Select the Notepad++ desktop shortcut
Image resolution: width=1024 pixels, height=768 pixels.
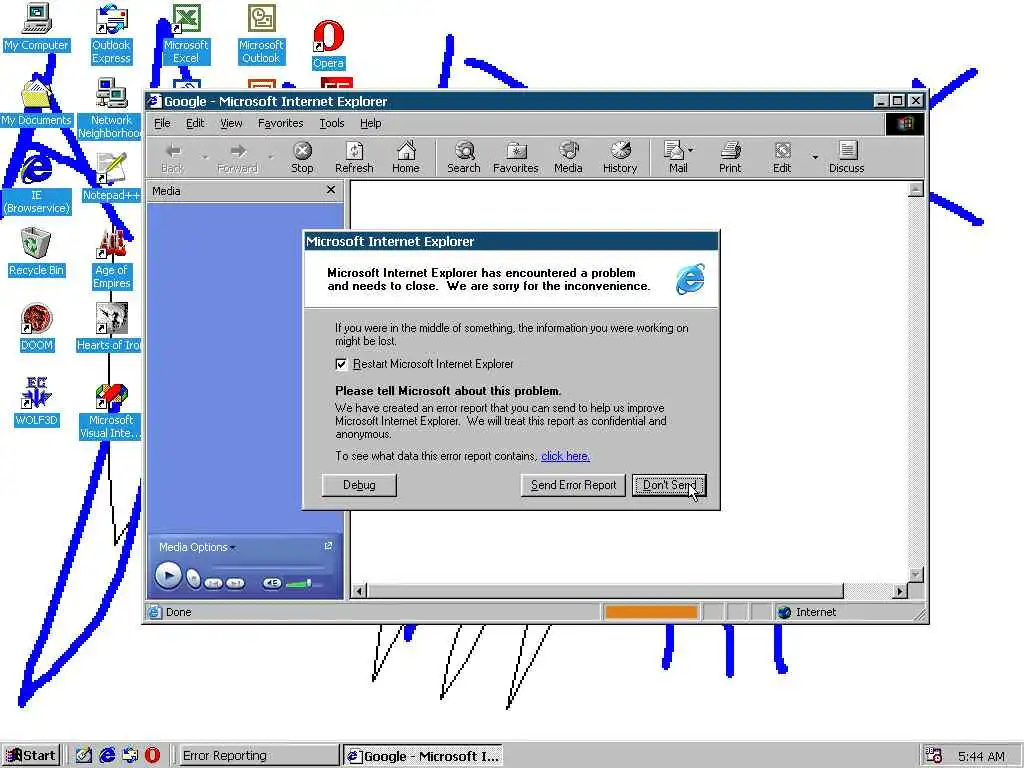(x=111, y=178)
